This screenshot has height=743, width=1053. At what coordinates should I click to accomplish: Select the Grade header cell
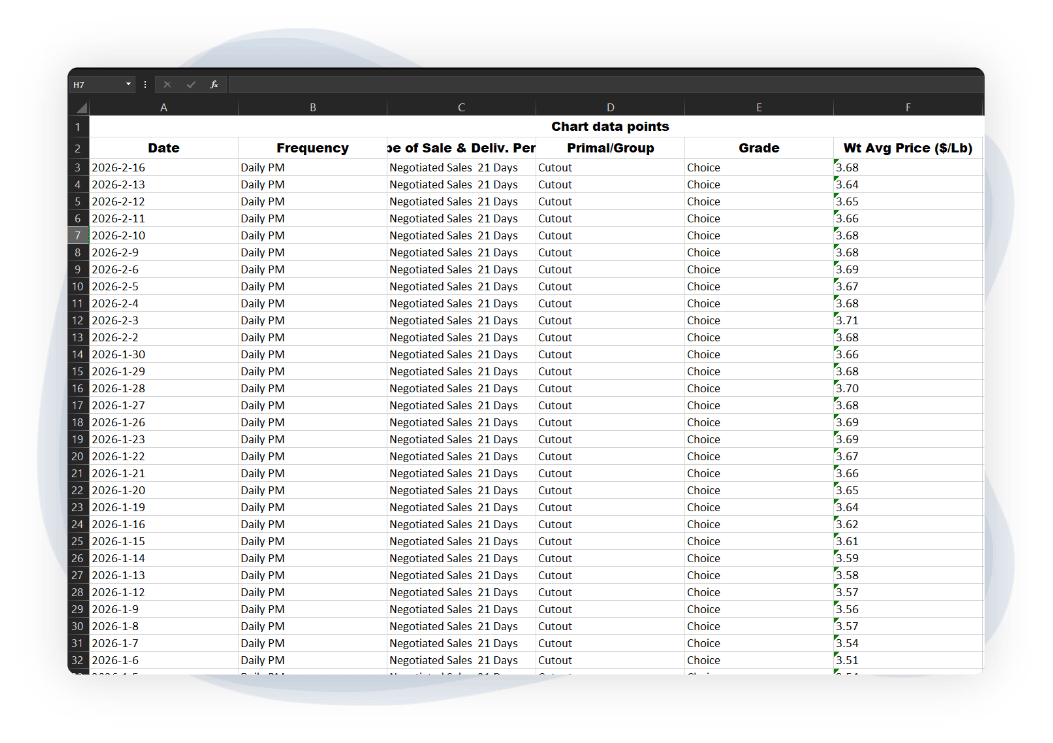tap(758, 148)
